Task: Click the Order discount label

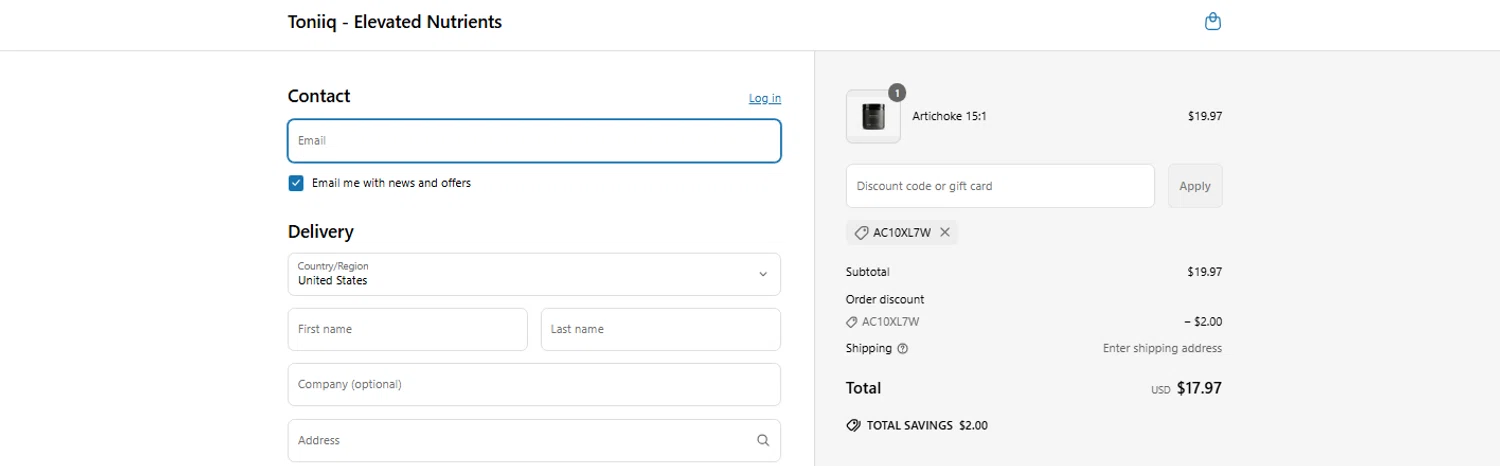Action: (x=885, y=299)
